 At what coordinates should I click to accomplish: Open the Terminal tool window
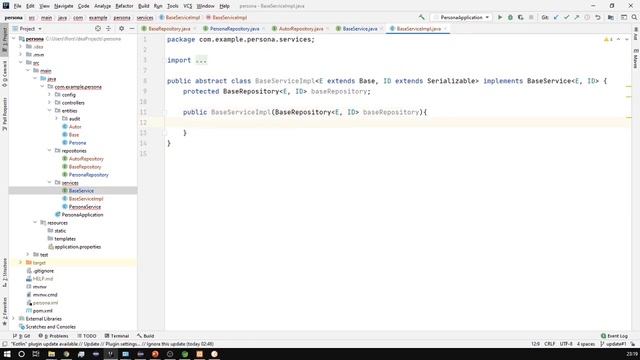117,336
